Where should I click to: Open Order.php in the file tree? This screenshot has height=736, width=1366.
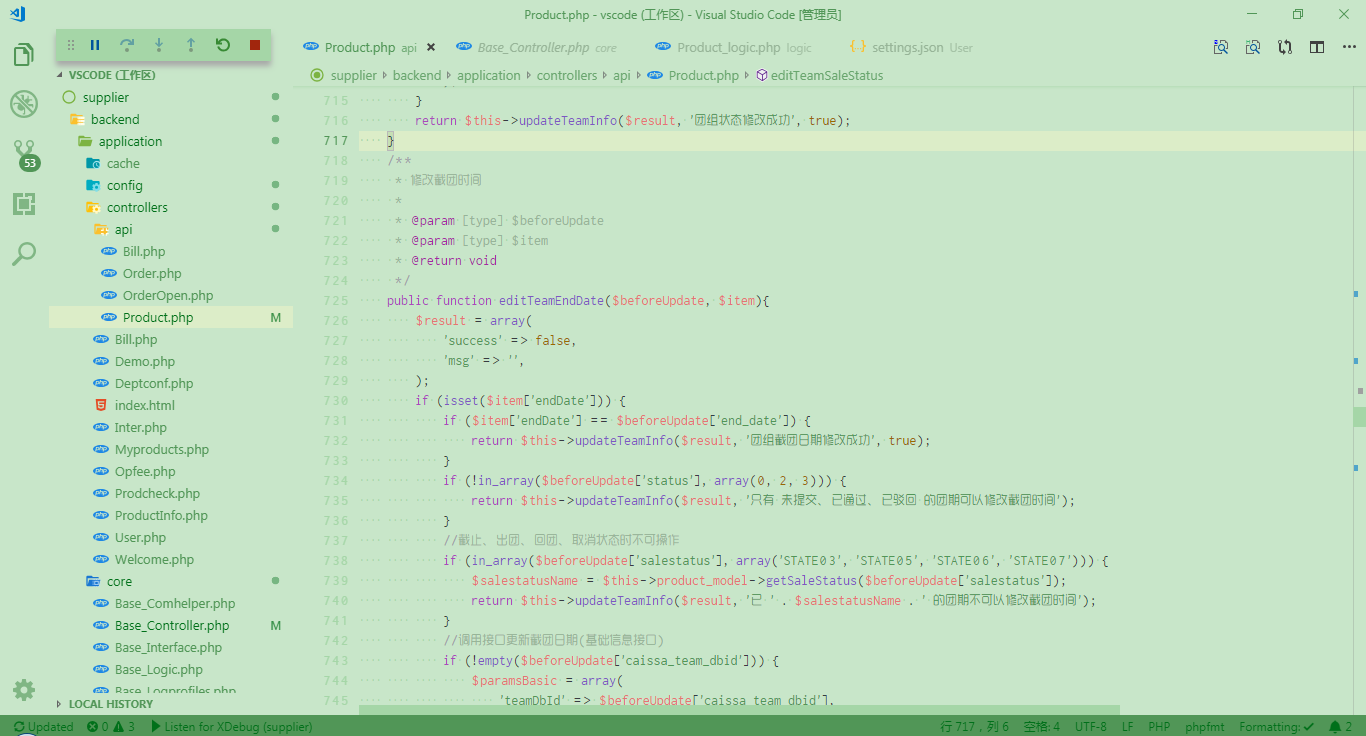pos(152,273)
